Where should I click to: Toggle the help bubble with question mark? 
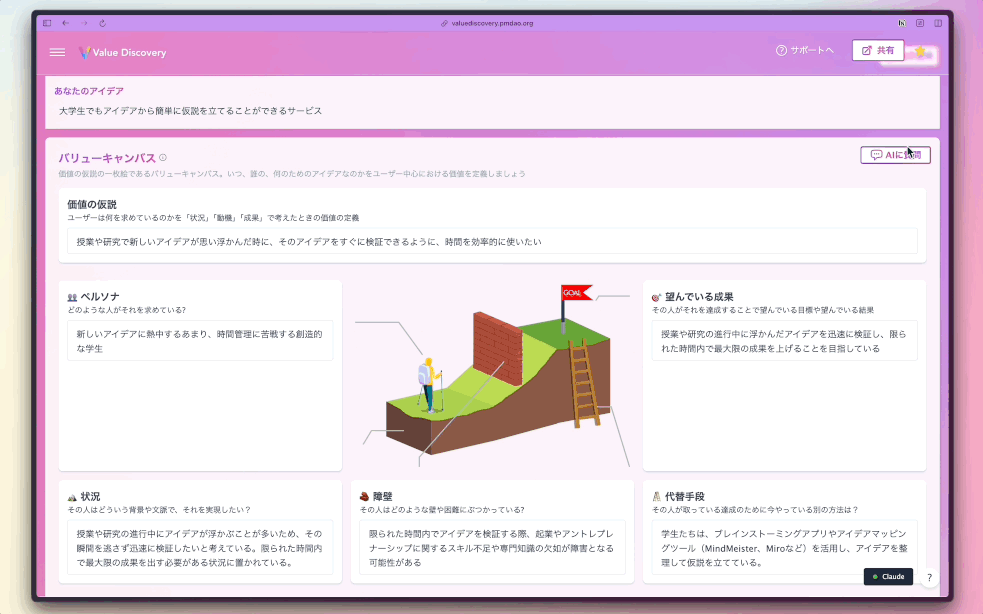coord(929,577)
